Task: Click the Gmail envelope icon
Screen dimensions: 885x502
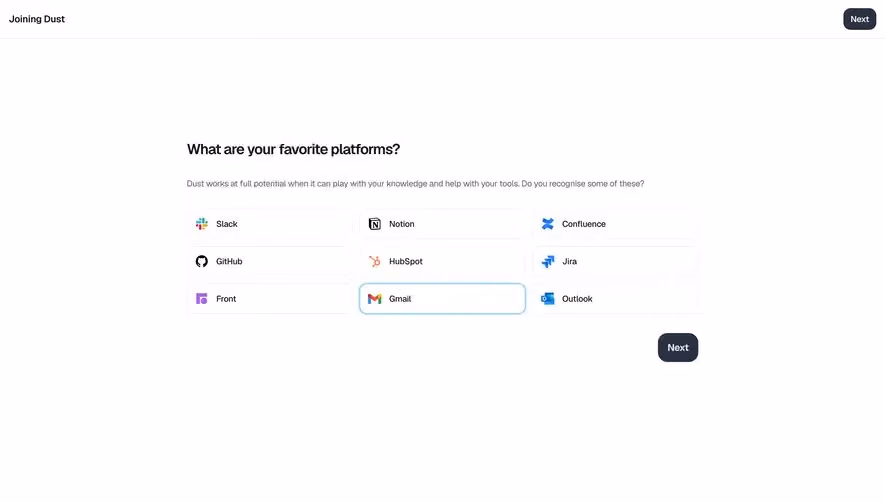Action: click(374, 298)
